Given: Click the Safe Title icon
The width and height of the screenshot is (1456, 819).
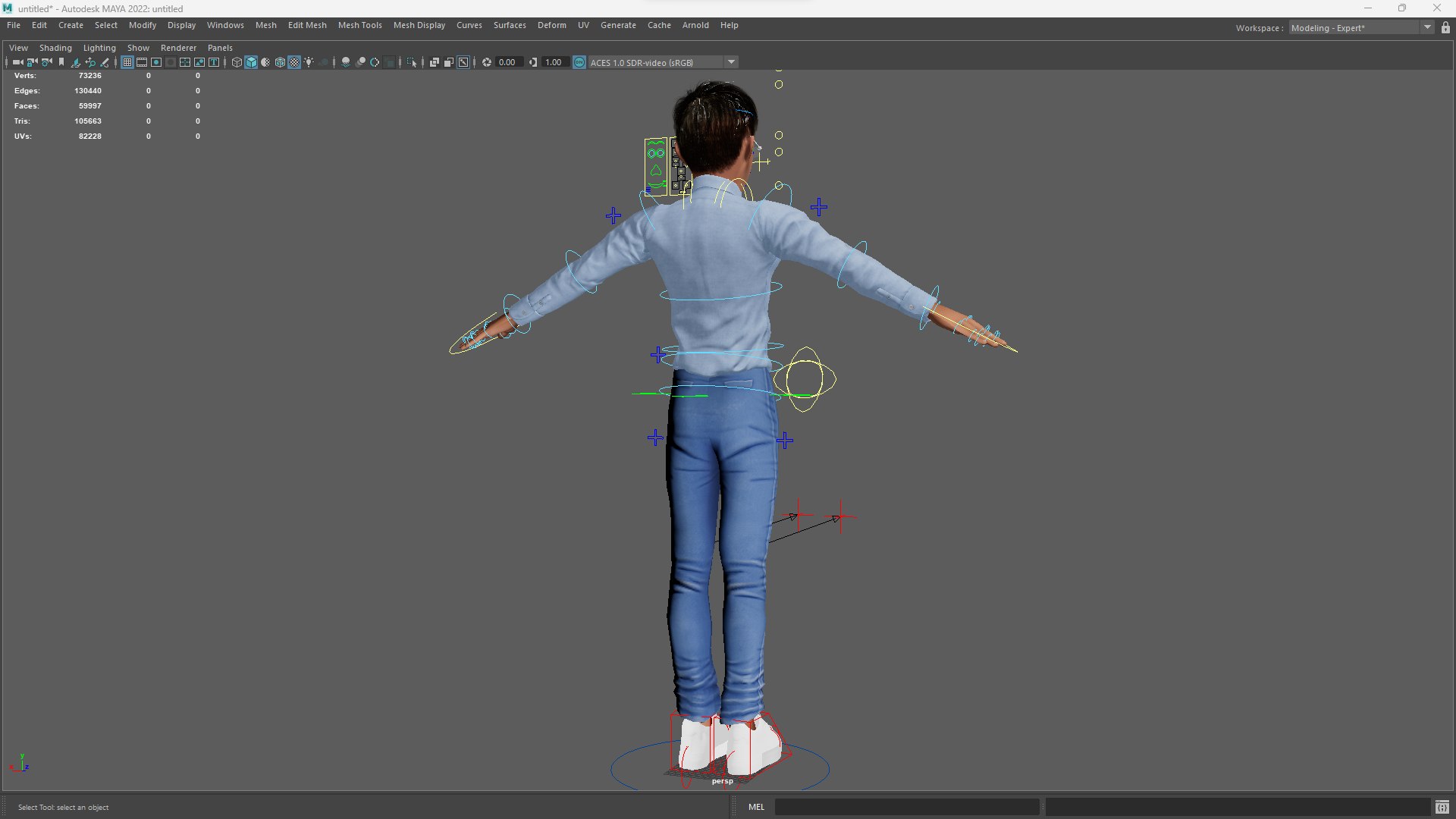Looking at the screenshot, I should 214,62.
